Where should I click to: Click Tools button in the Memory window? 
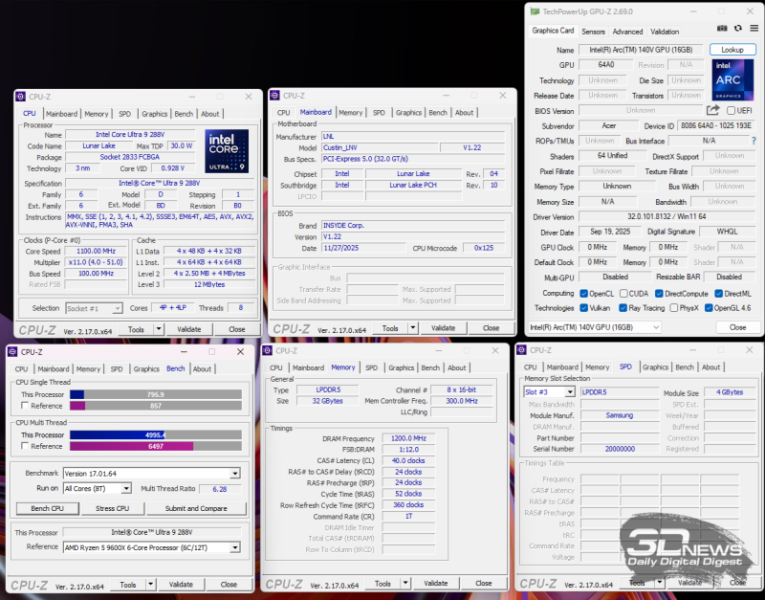(x=382, y=583)
